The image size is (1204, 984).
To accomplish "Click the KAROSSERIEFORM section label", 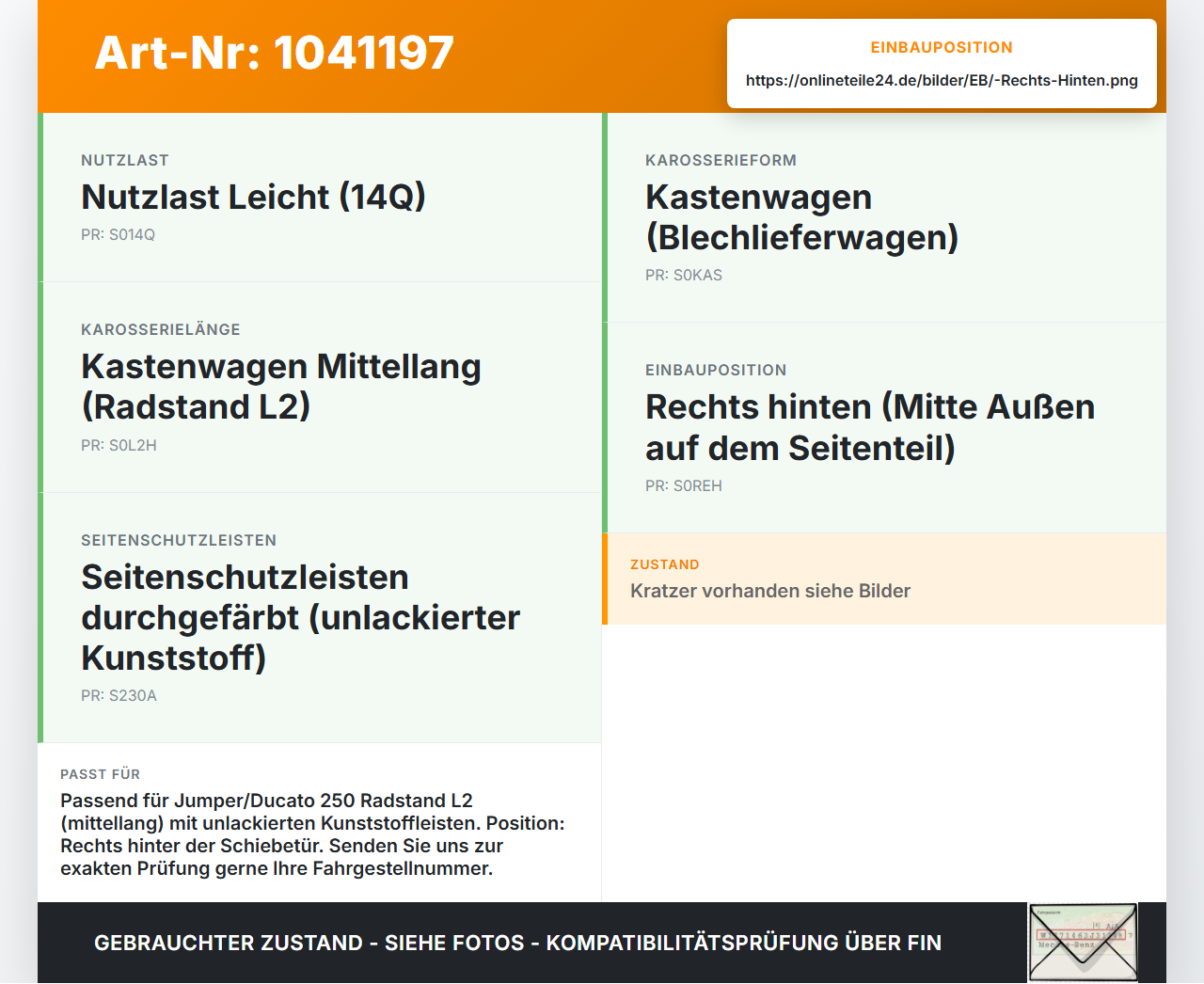I will coord(721,161).
